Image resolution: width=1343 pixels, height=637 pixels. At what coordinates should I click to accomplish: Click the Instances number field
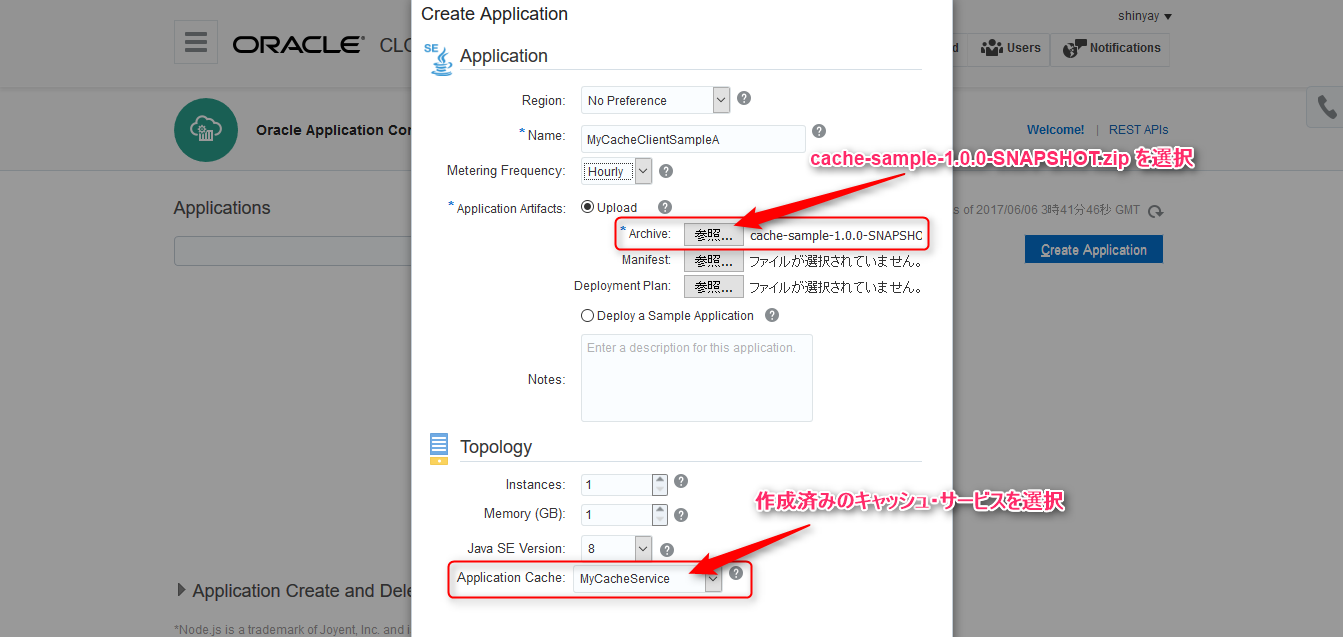coord(617,485)
